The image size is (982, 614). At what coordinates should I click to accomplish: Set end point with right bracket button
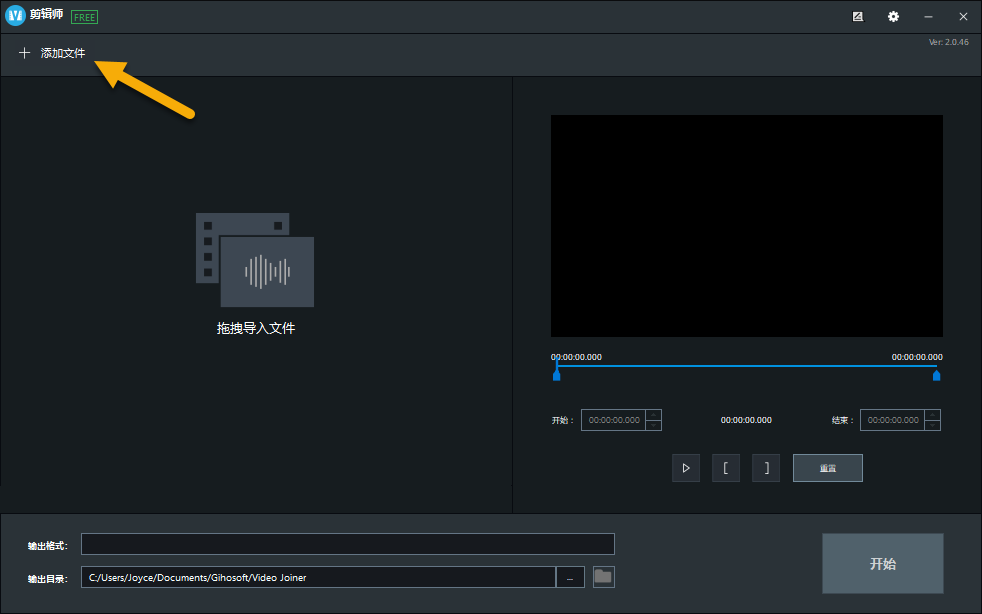[x=766, y=468]
